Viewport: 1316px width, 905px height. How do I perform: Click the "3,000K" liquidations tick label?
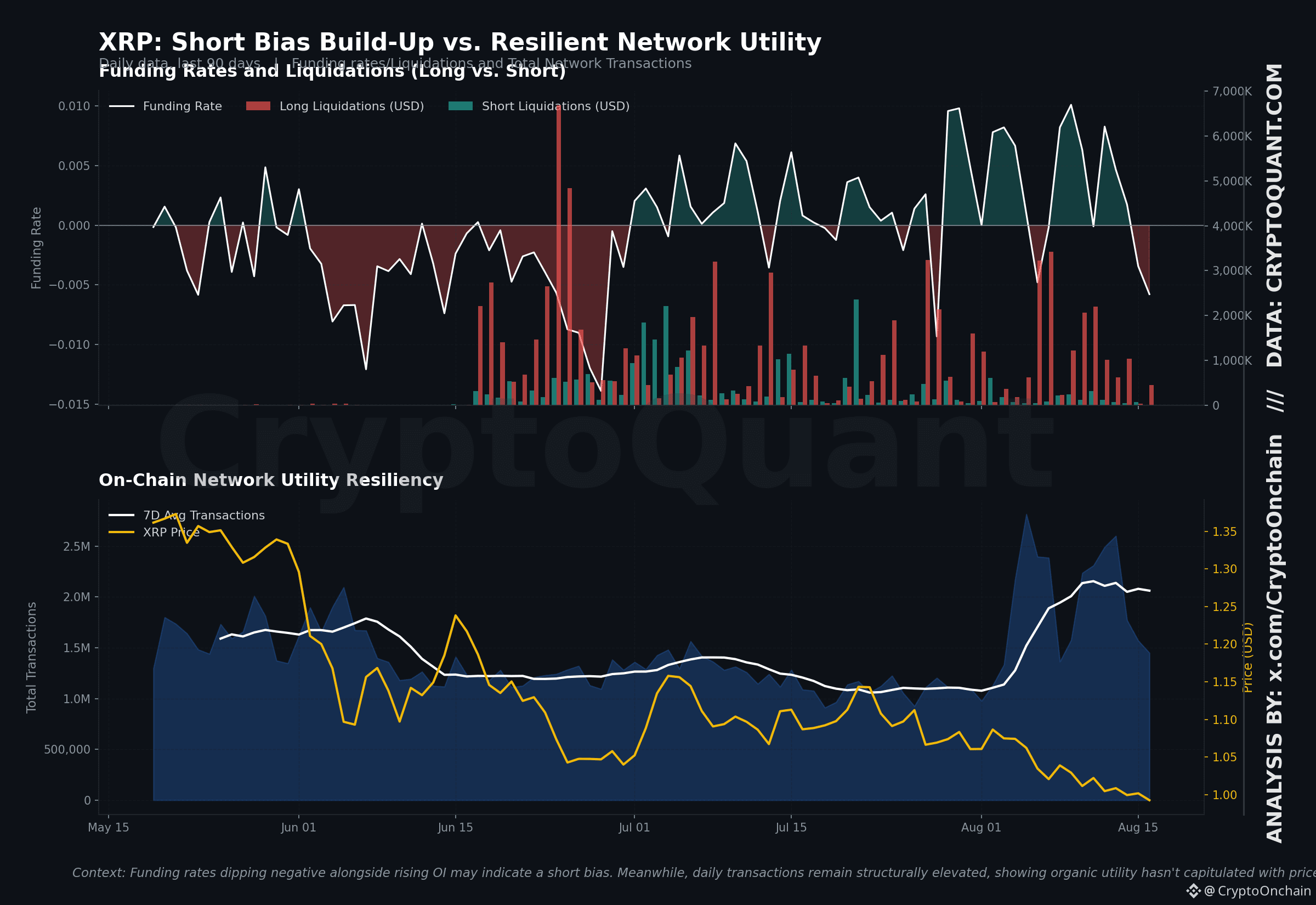1232,270
